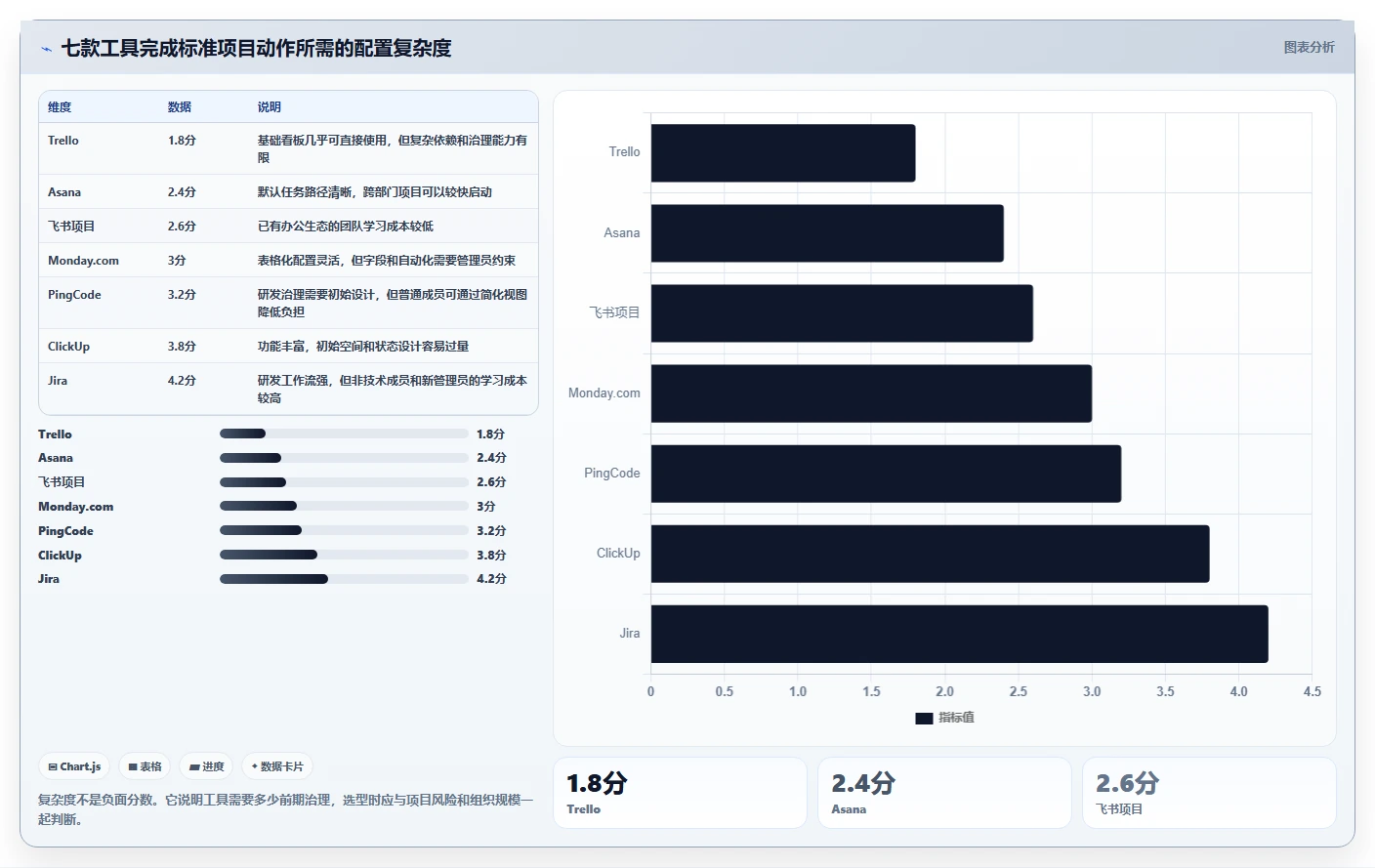Click the 3分 value beside Monday.com progress
The width and height of the screenshot is (1375, 868).
[485, 507]
